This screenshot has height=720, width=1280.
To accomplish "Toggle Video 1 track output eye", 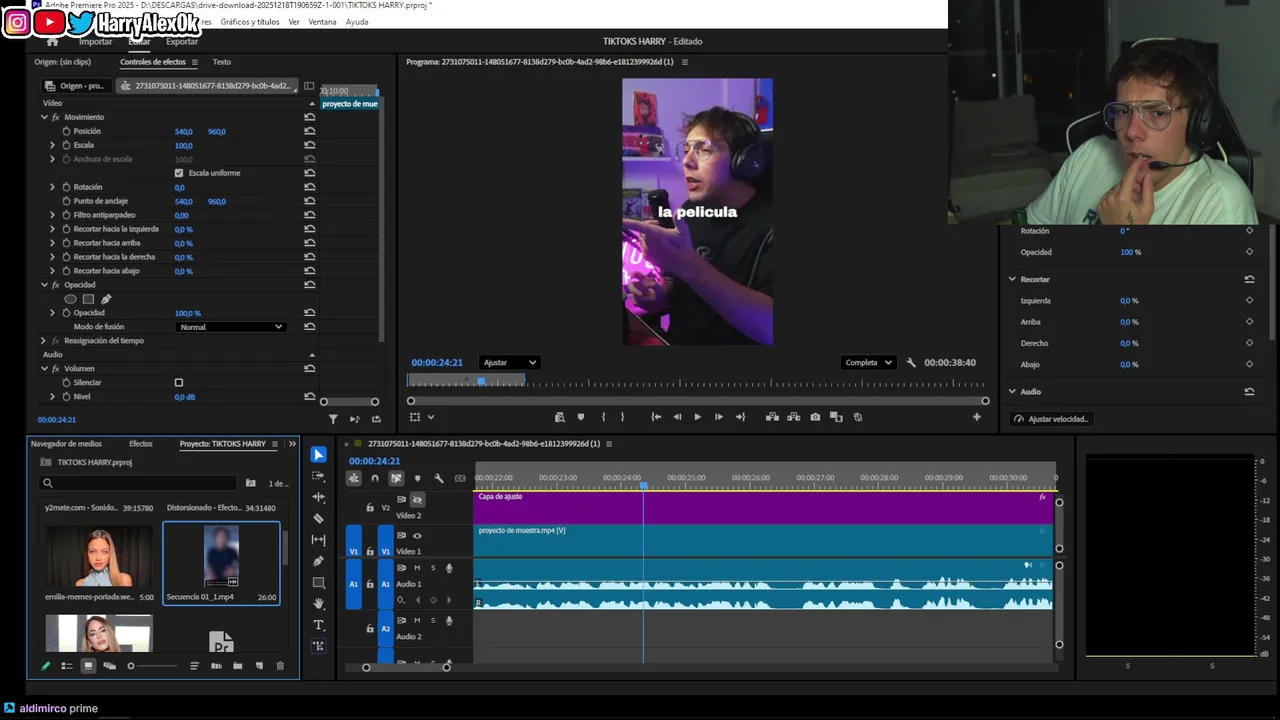I will click(x=417, y=536).
